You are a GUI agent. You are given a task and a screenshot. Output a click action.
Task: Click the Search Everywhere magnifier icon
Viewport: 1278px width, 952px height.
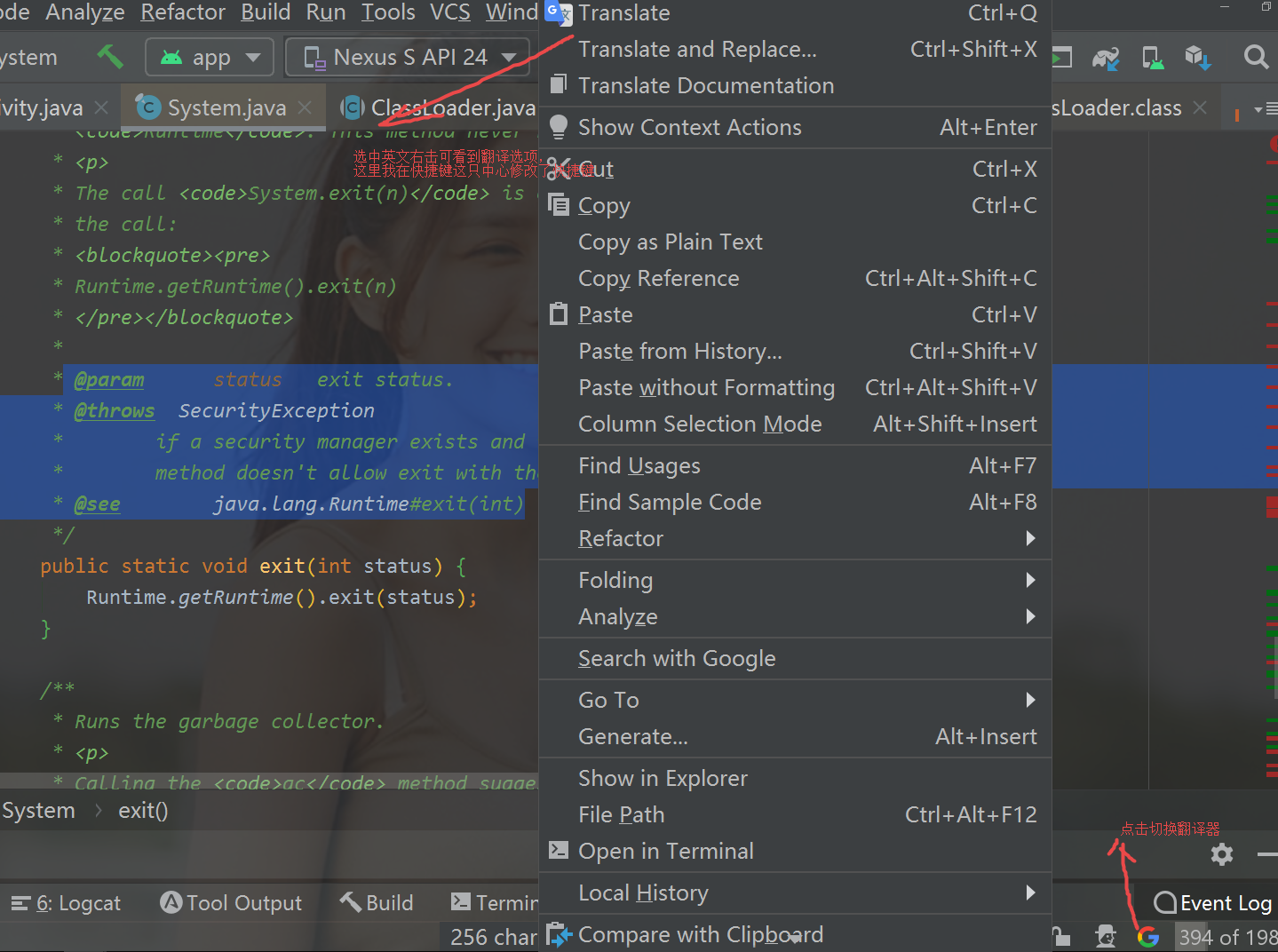(1256, 58)
